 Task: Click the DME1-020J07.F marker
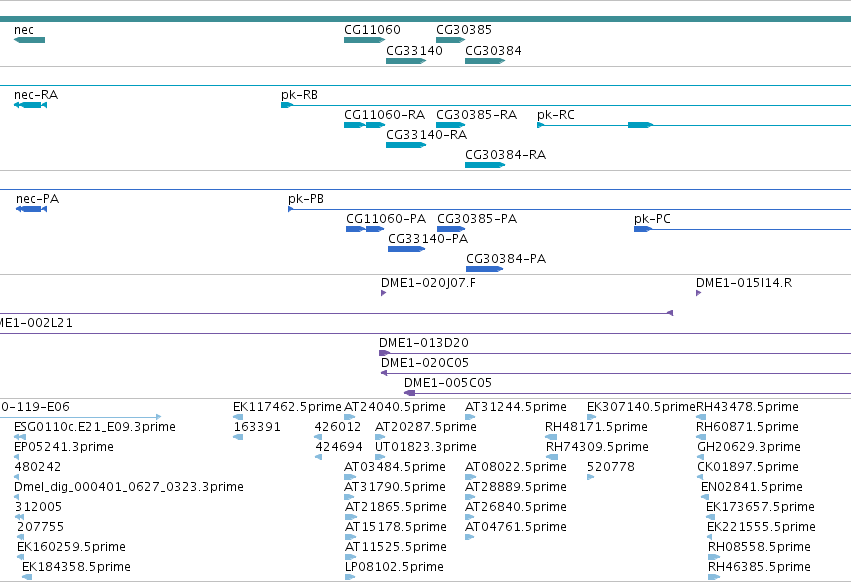pyautogui.click(x=383, y=293)
